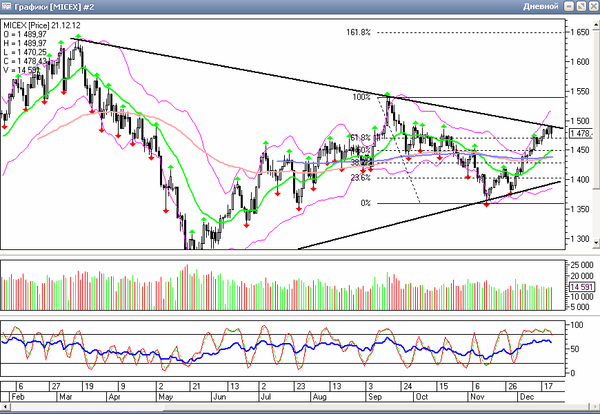Viewport: 600px width, 414px height.
Task: Click the date label 15 on time axis
Action: [x=443, y=386]
